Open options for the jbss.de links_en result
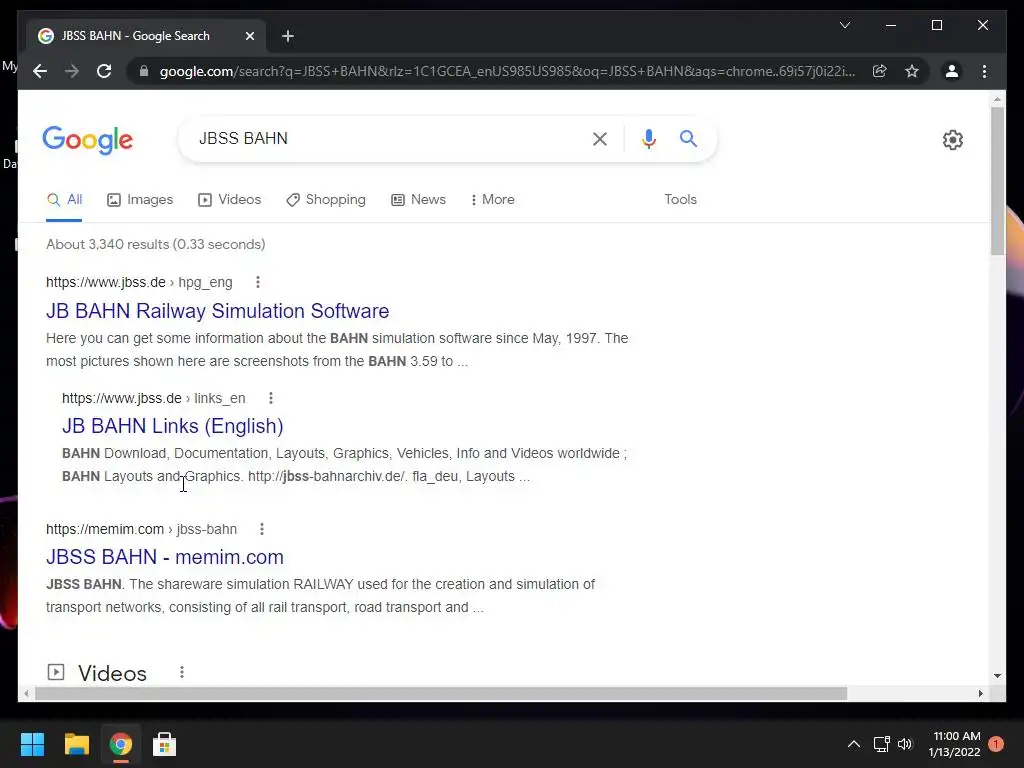1024x768 pixels. click(271, 398)
